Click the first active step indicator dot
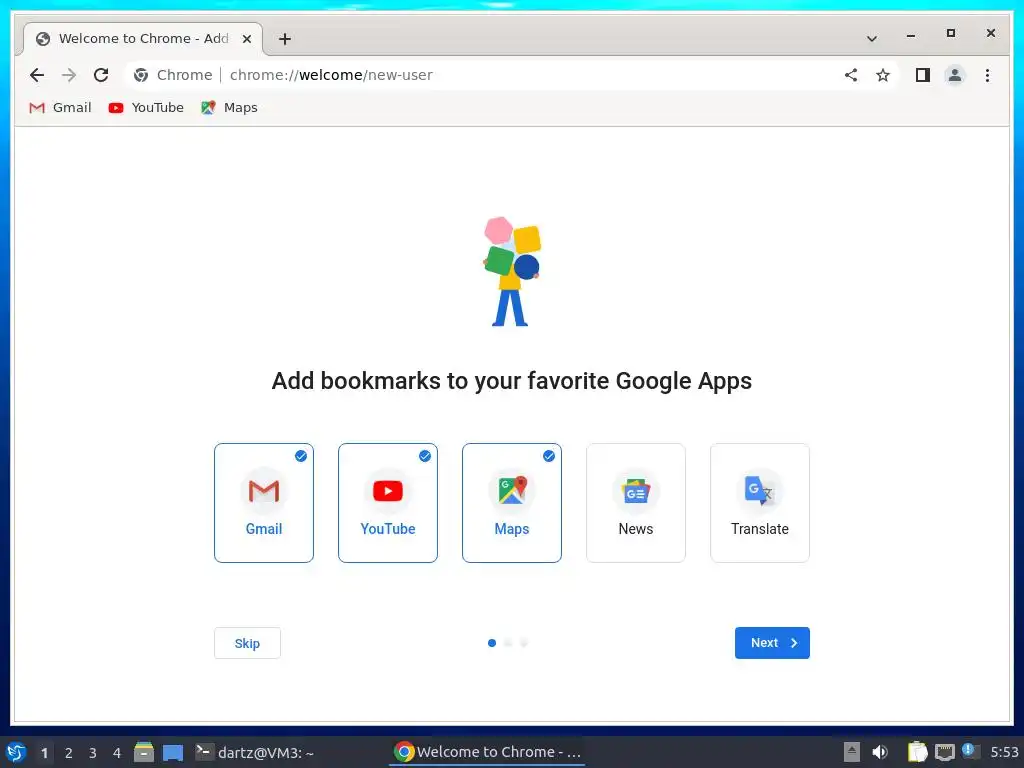 pos(492,643)
